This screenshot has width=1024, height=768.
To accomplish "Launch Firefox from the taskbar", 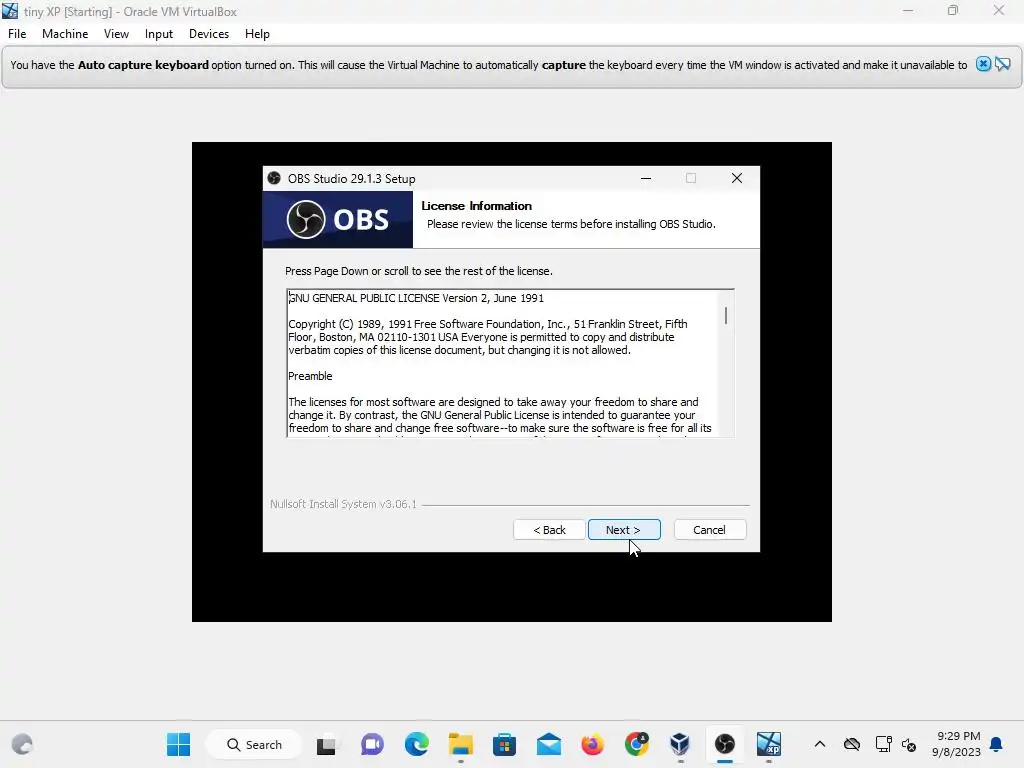I will pos(592,744).
